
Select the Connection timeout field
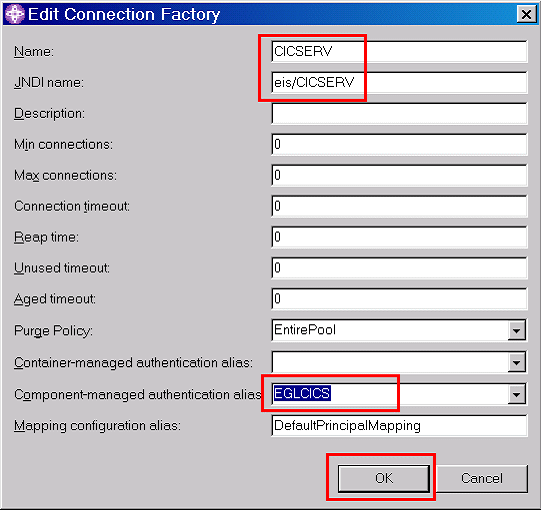click(x=399, y=206)
